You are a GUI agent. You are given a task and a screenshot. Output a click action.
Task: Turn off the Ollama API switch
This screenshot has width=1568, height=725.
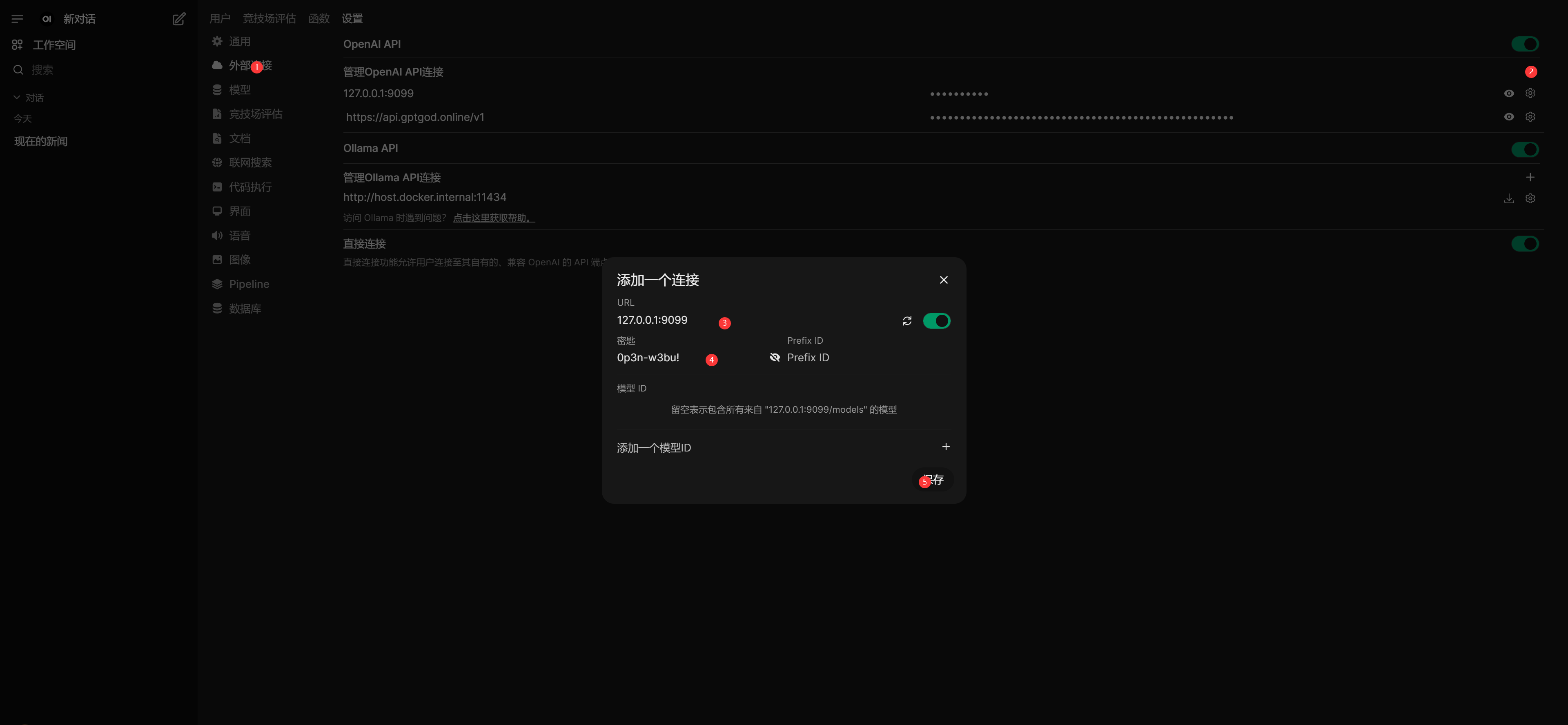(x=1524, y=149)
